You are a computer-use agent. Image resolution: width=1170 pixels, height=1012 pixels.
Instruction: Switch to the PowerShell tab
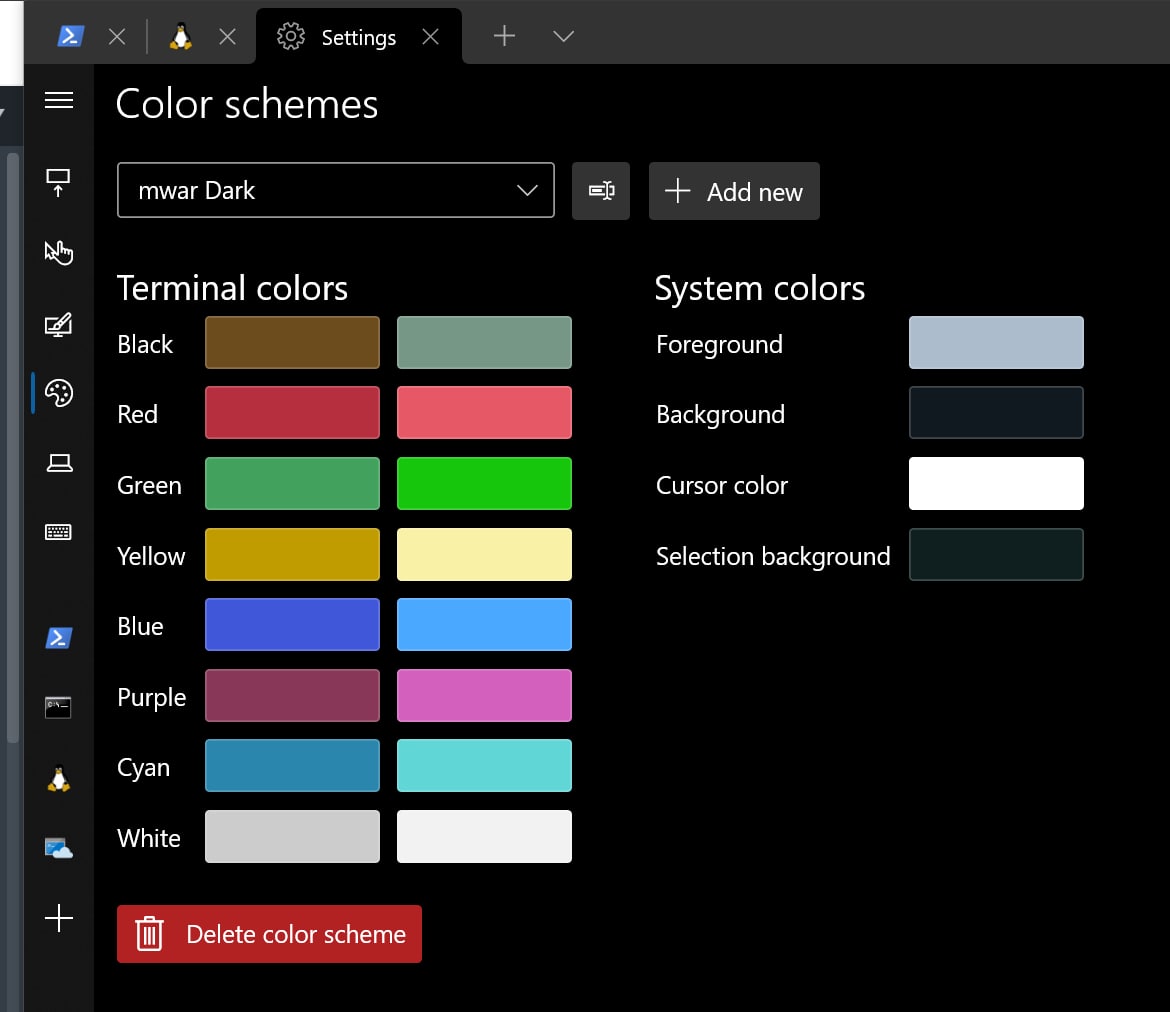(70, 37)
